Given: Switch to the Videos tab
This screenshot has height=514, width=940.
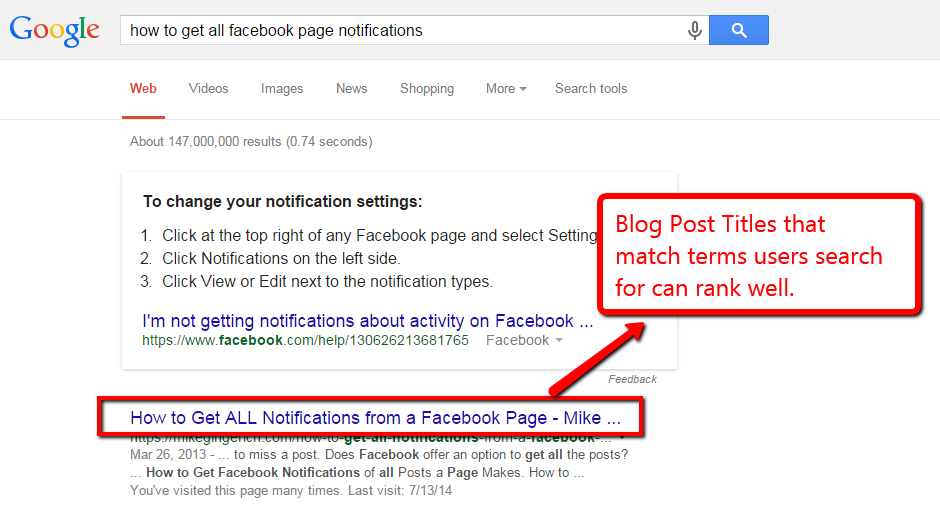Looking at the screenshot, I should coord(208,89).
